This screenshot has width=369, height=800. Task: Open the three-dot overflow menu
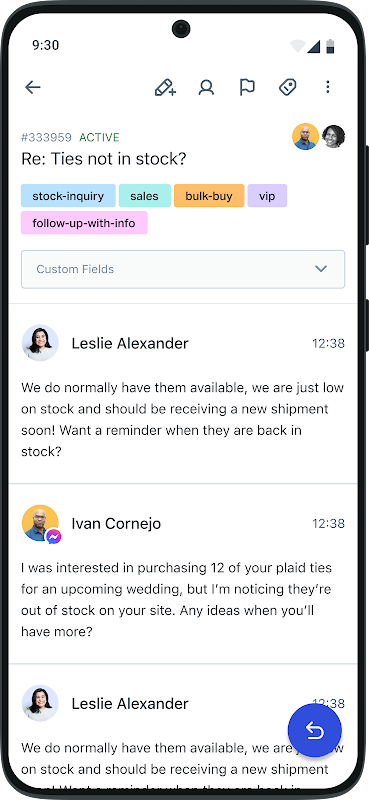coord(328,87)
